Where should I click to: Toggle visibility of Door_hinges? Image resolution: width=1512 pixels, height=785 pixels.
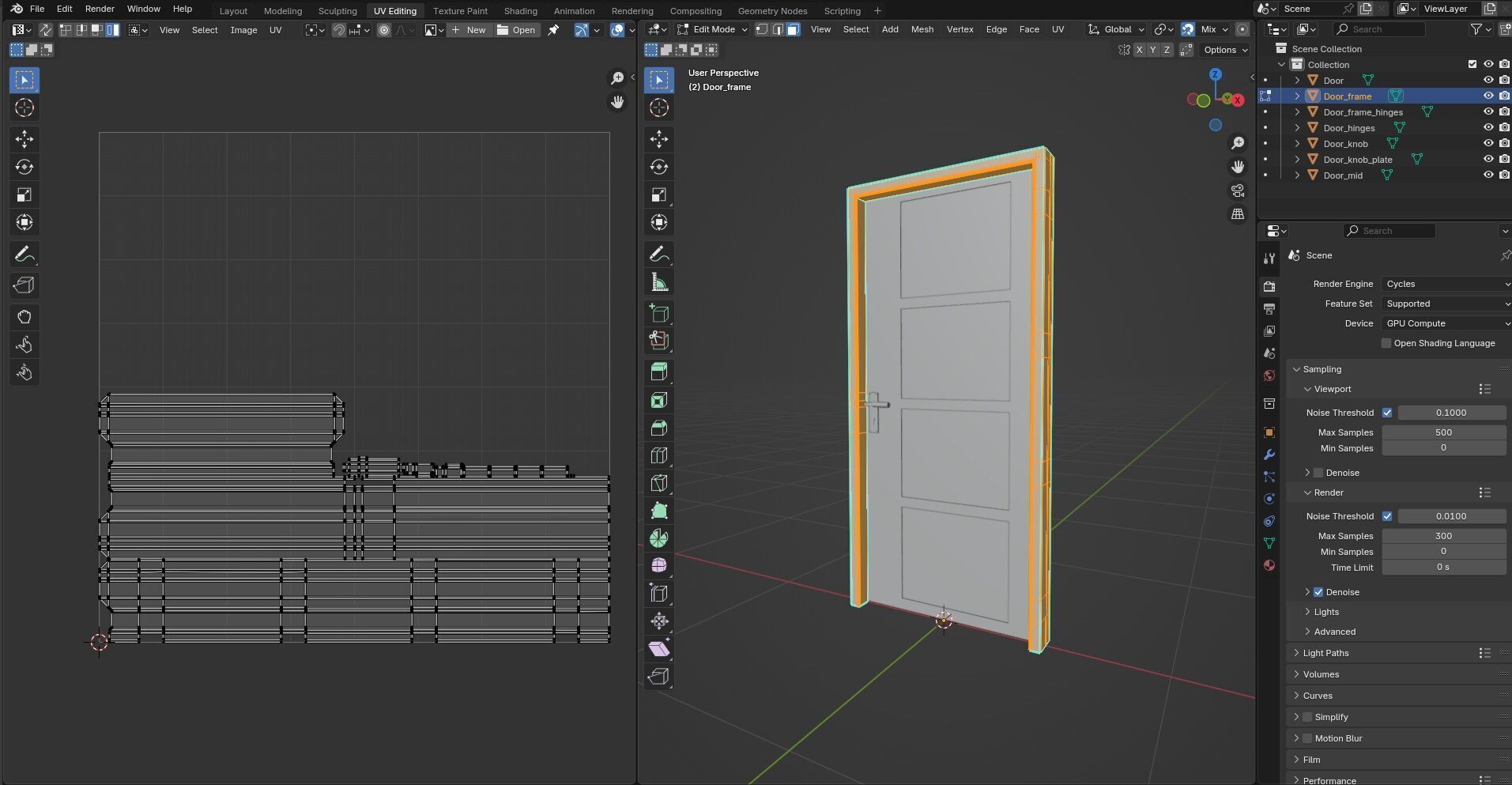pyautogui.click(x=1488, y=127)
